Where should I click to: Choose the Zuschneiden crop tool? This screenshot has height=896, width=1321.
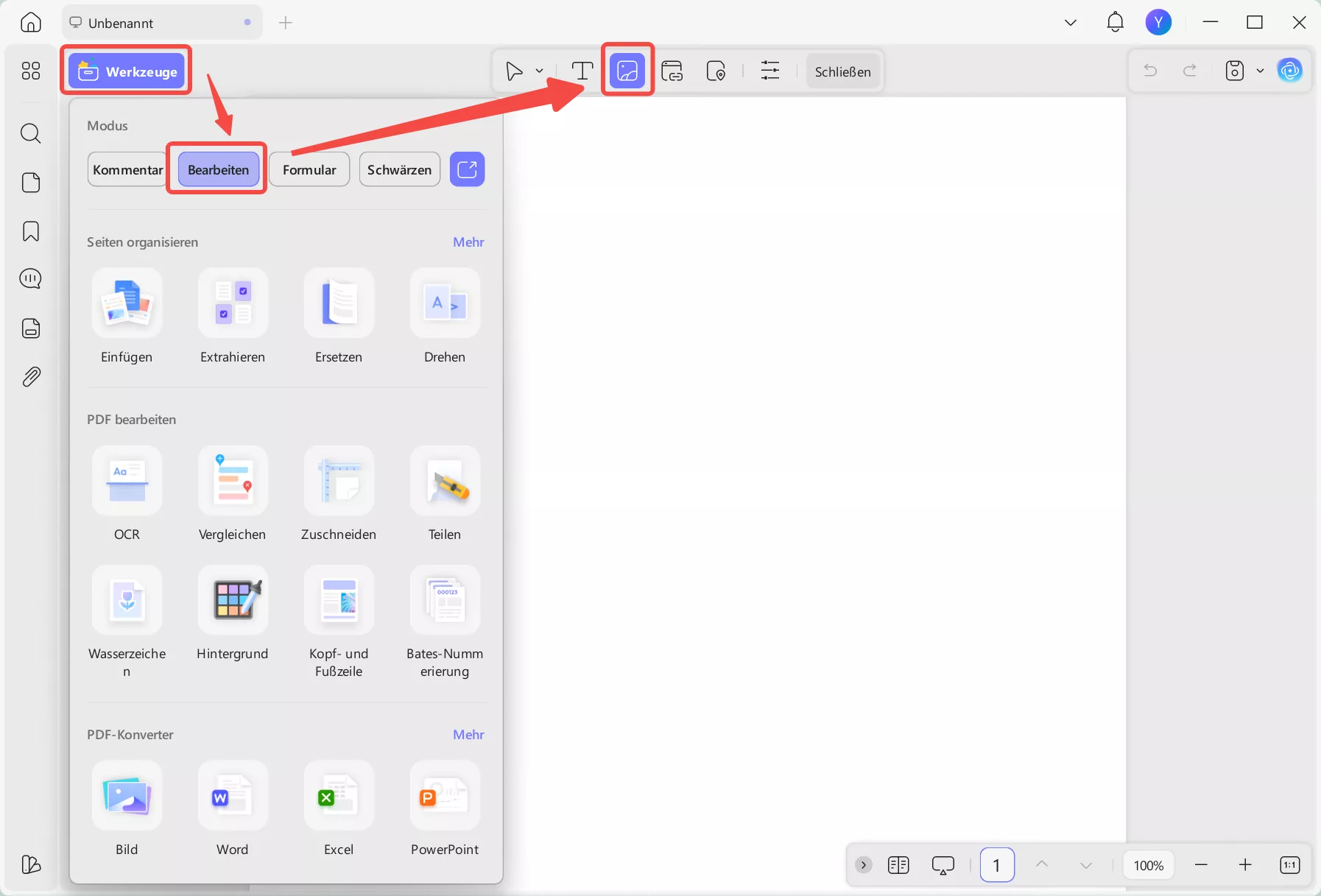[339, 481]
